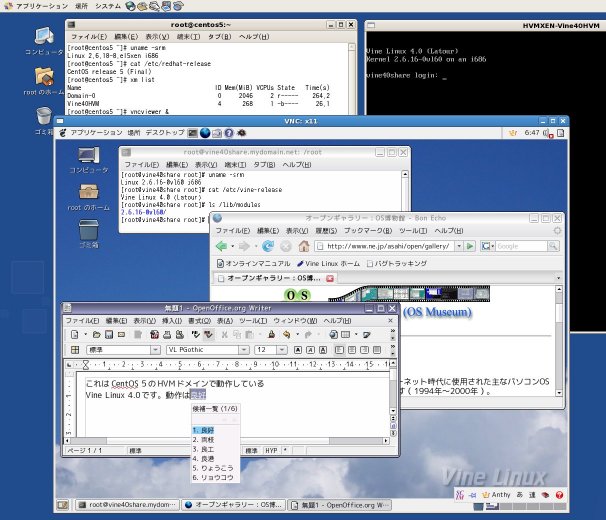This screenshot has height=520, width=606.
Task: Click the Reload icon in Bon Echo
Action: (x=268, y=246)
